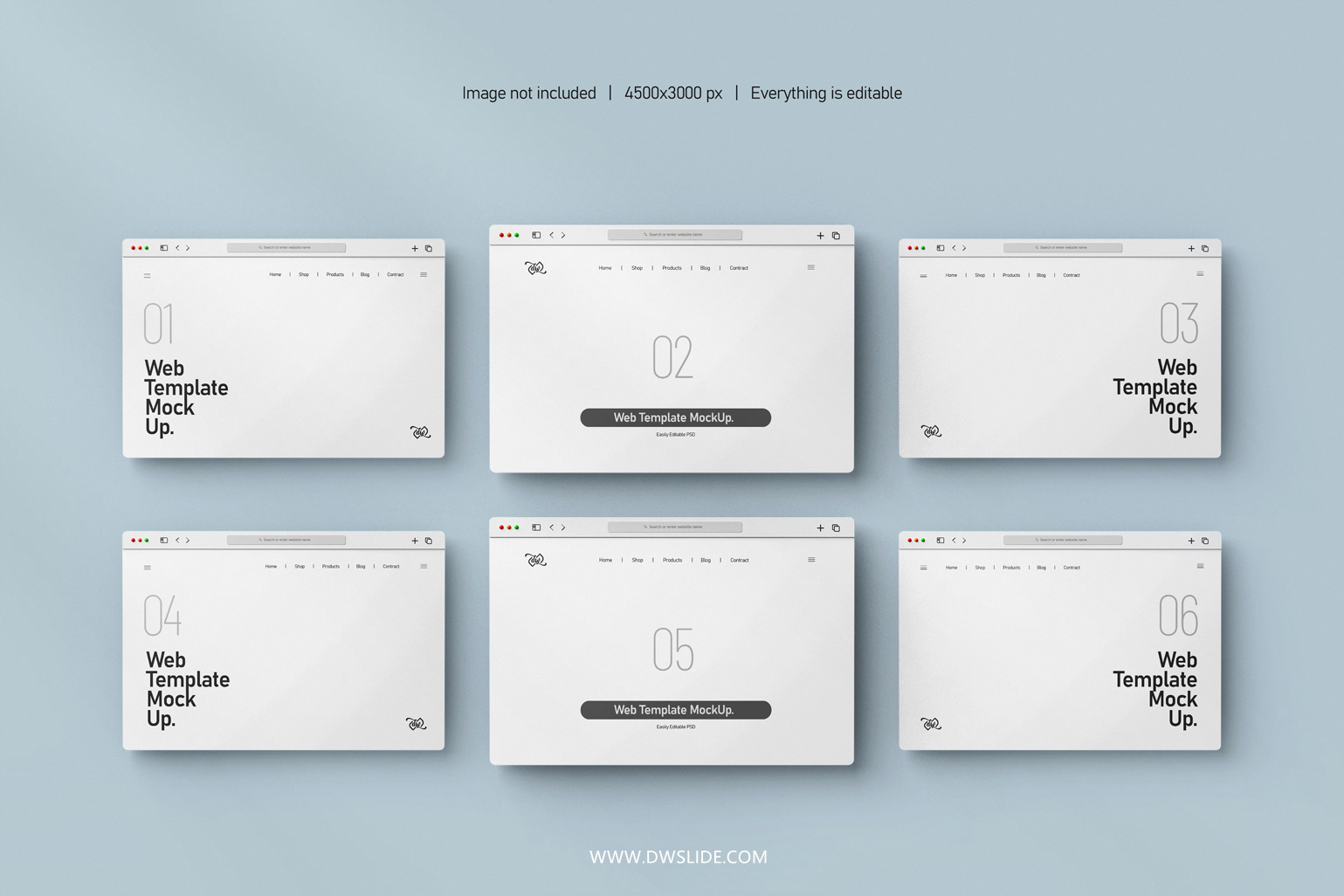The width and height of the screenshot is (1344, 896).
Task: Click Web Template MockUp button in window 02
Action: coord(675,417)
